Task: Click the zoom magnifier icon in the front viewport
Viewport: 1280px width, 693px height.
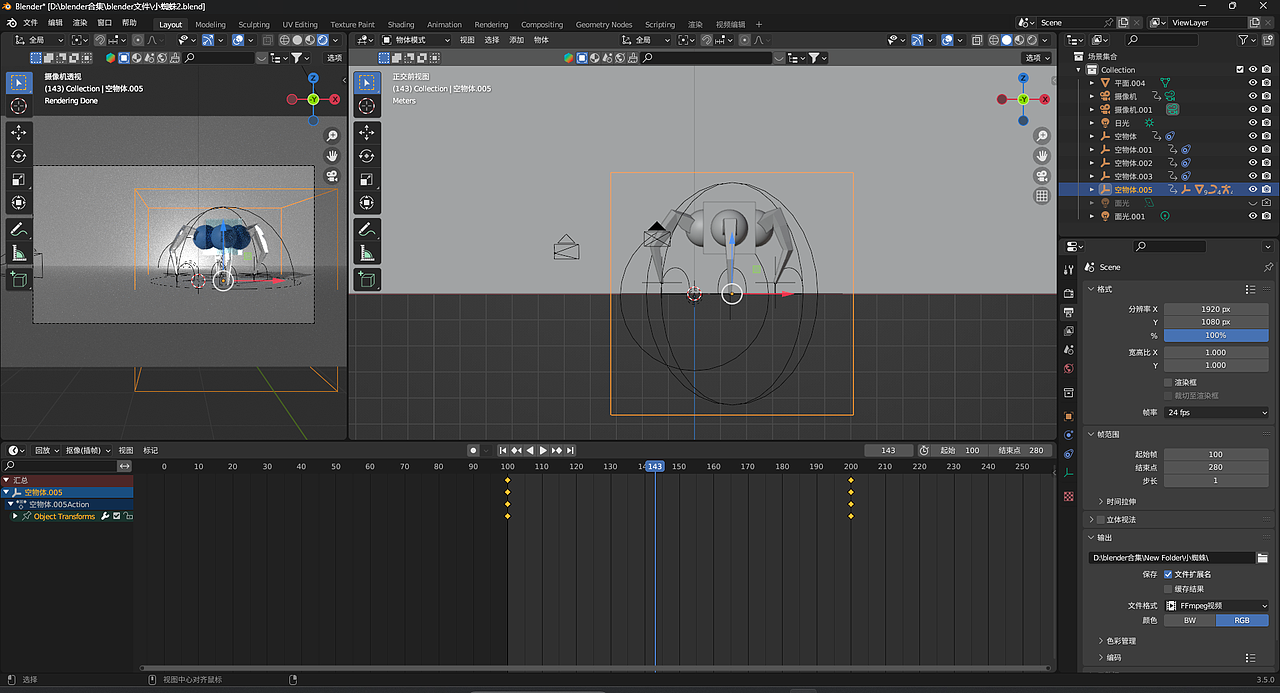Action: pos(1042,136)
